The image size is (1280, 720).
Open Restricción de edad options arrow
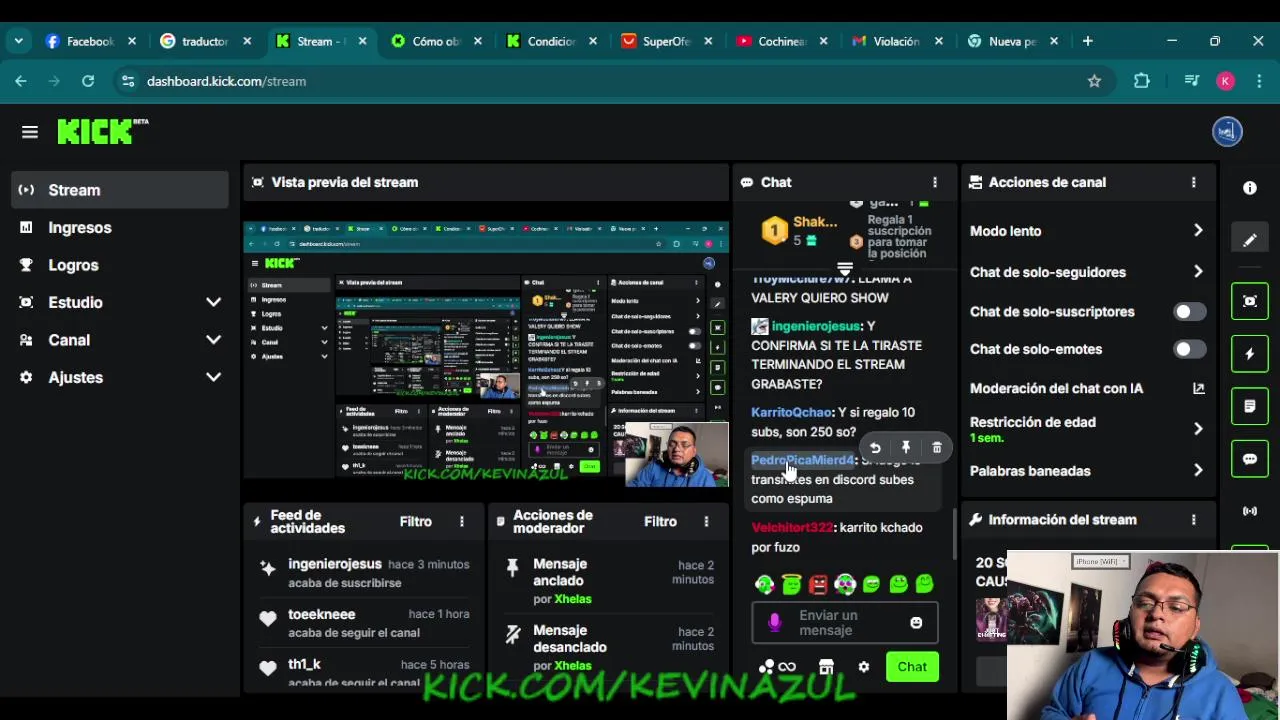click(x=1198, y=429)
